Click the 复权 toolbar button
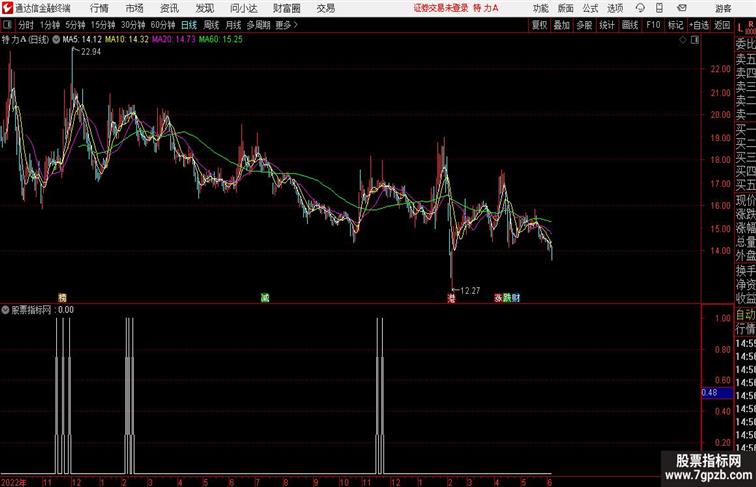The image size is (756, 487). [x=540, y=25]
